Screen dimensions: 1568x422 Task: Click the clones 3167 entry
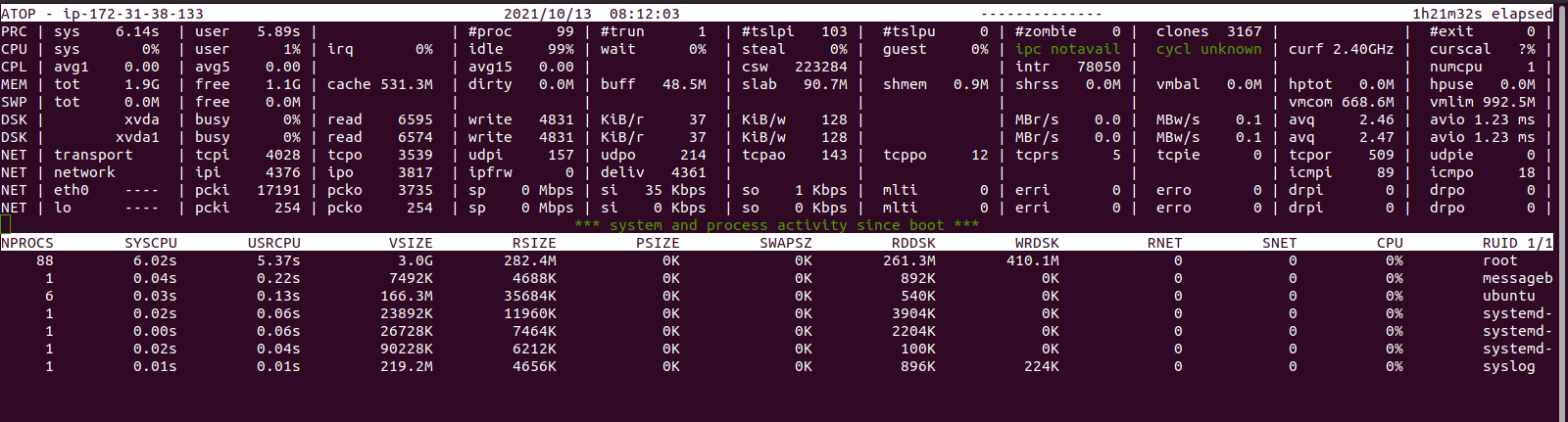tap(1209, 31)
